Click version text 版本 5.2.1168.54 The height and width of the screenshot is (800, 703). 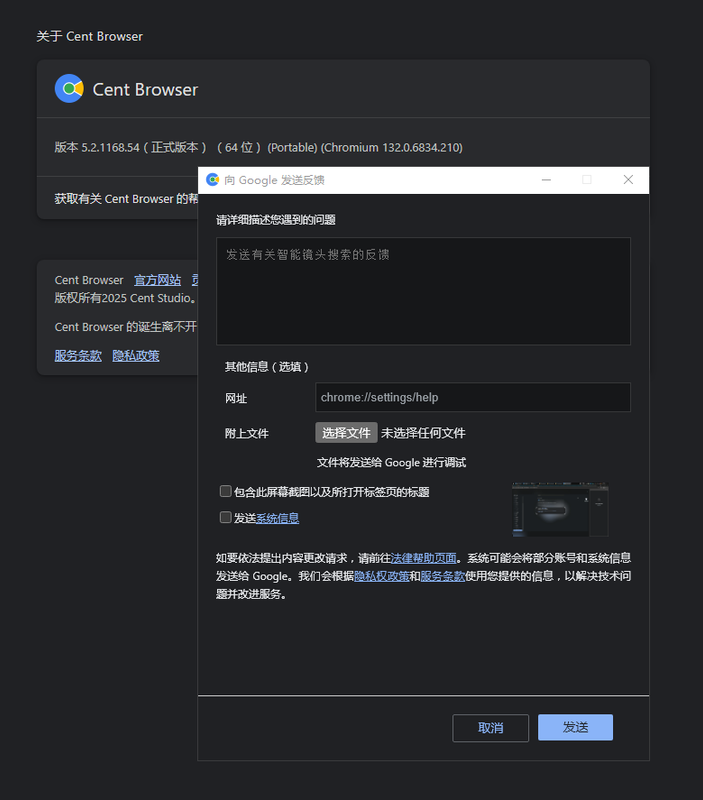point(97,147)
